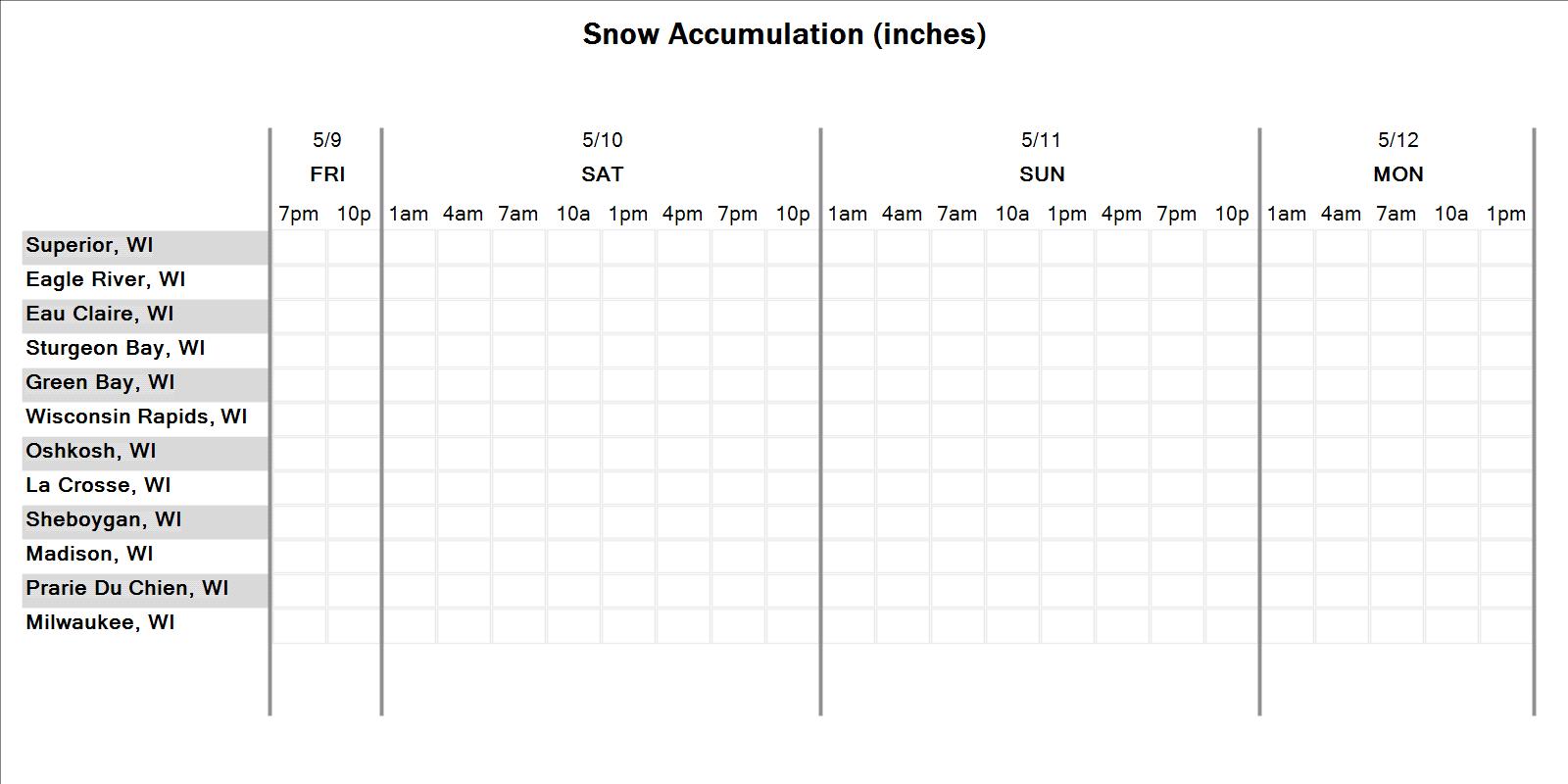This screenshot has height=784, width=1568.
Task: Select Prarie Du Chien, WI row
Action: click(126, 589)
